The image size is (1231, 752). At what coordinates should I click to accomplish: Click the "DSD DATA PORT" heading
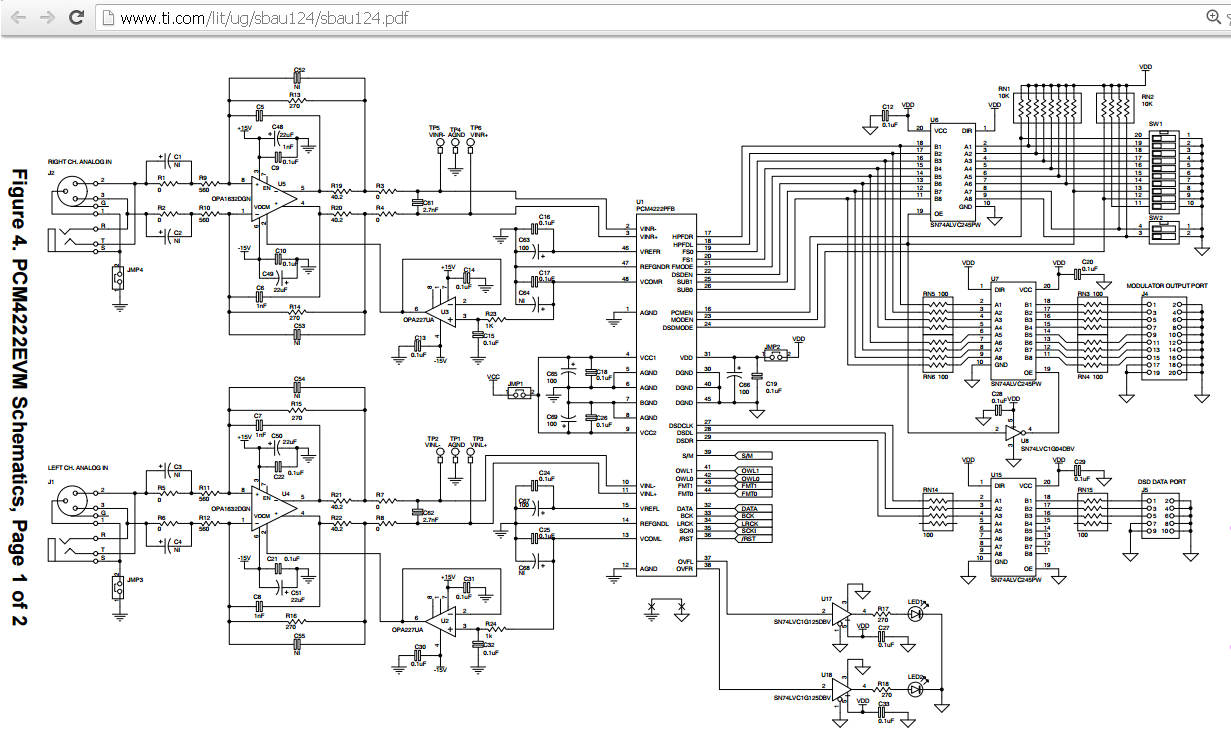click(1161, 481)
